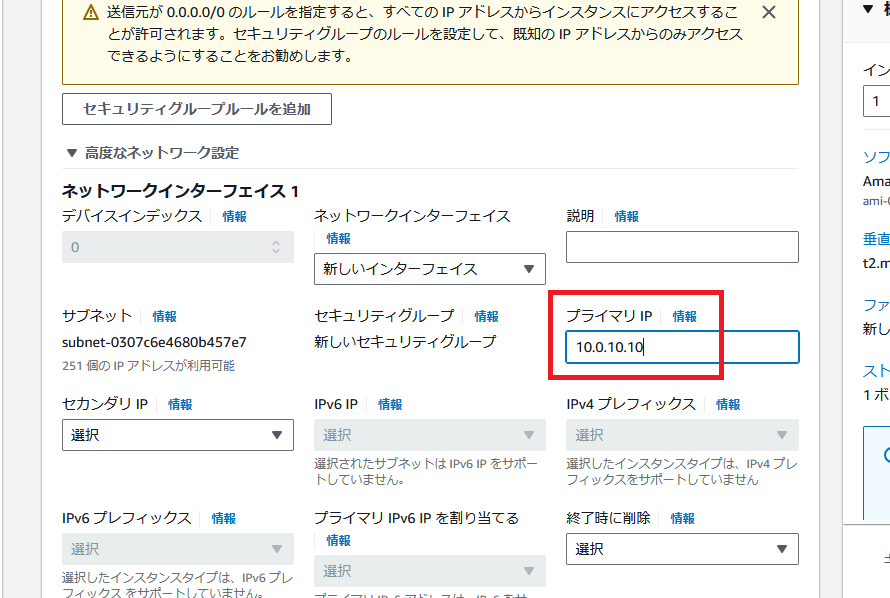This screenshot has height=598, width=890.
Task: Click the デバイスインデックス stepper arrows
Action: [x=276, y=247]
